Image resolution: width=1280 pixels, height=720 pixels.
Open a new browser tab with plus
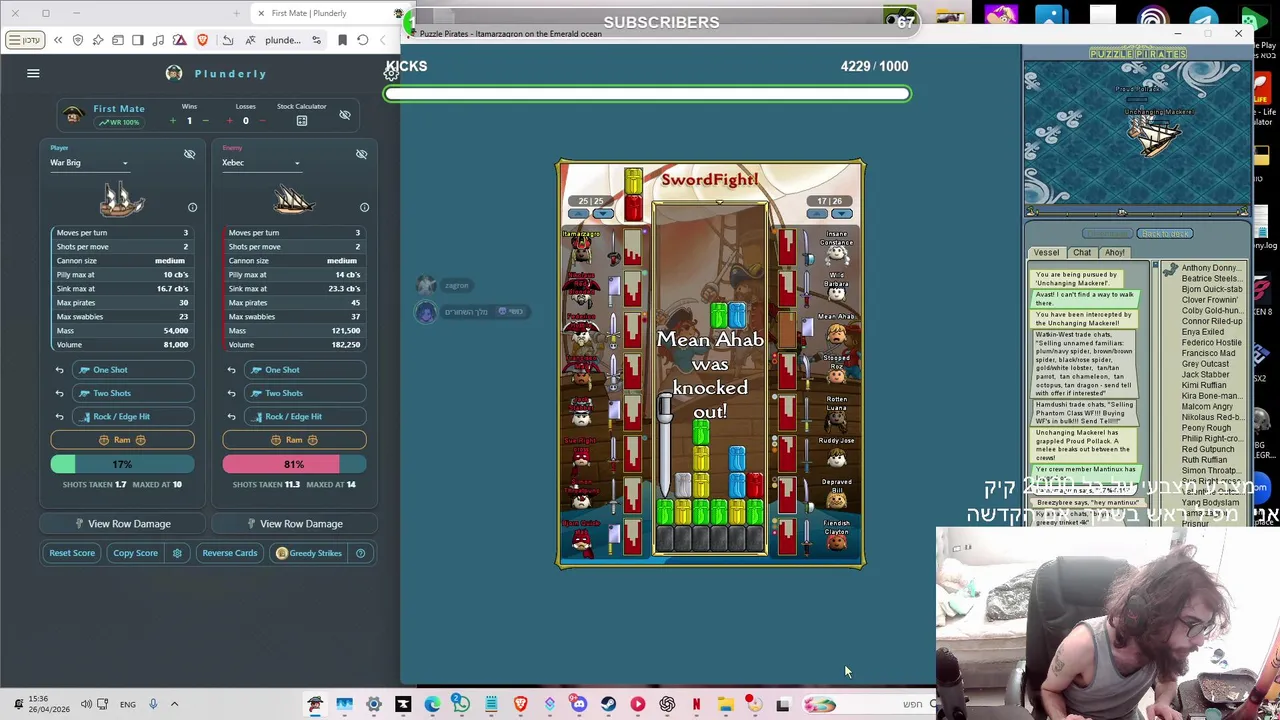tap(237, 13)
